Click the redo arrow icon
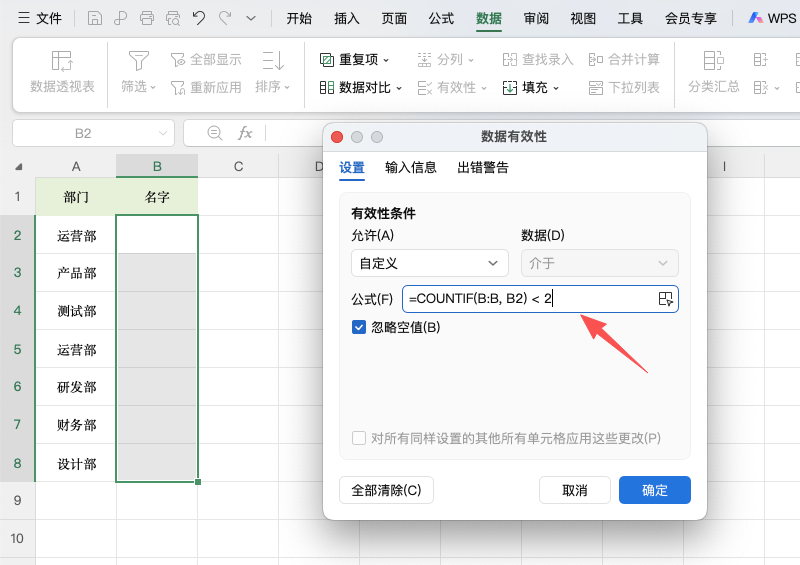This screenshot has height=565, width=800. (x=224, y=18)
